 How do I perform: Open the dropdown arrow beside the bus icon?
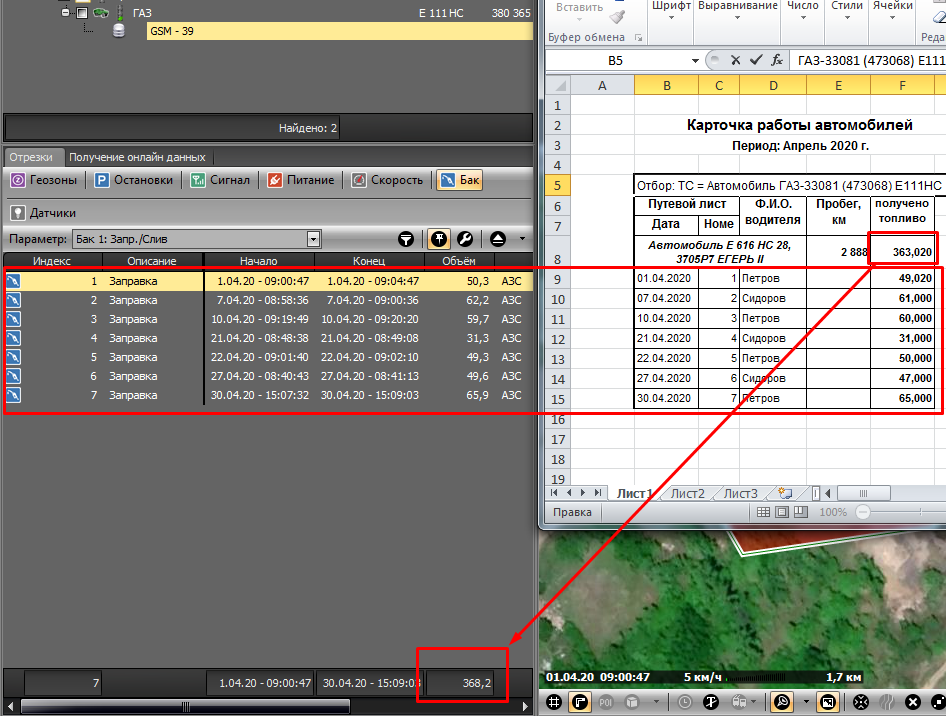[754, 702]
